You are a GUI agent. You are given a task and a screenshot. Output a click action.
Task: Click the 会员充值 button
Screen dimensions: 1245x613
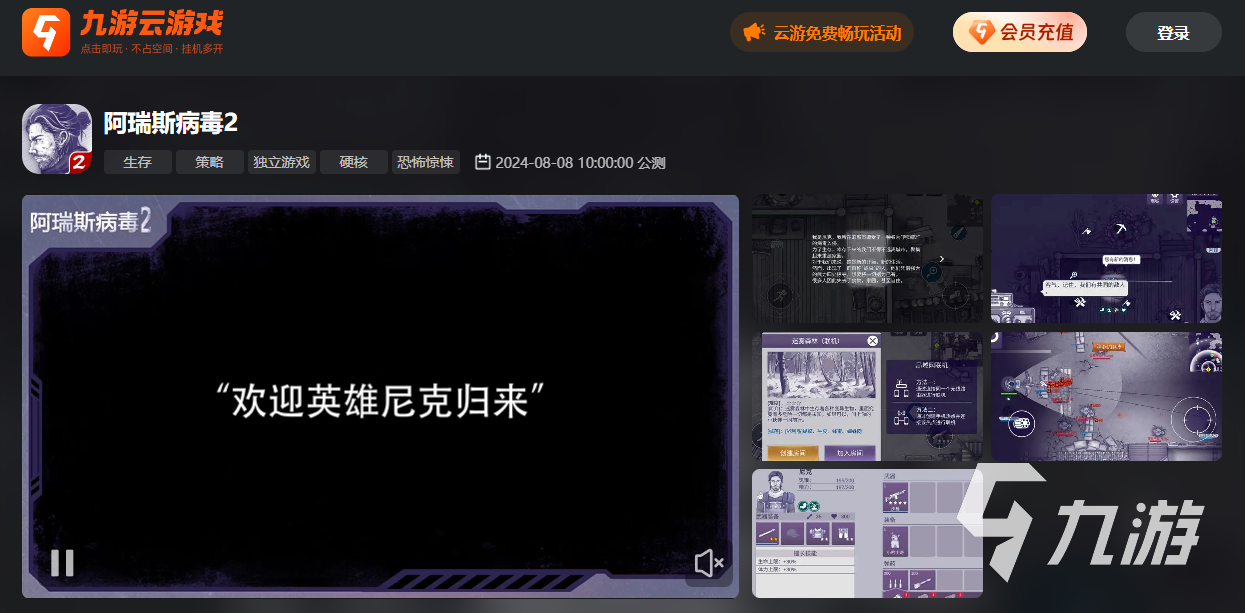1019,32
